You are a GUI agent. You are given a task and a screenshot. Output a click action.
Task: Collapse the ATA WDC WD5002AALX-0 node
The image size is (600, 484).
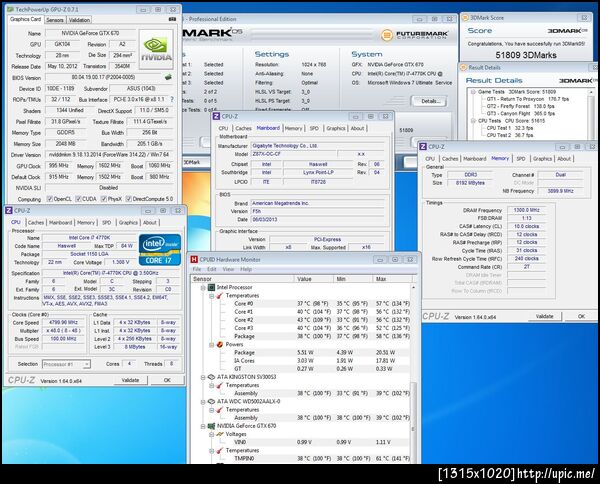click(x=203, y=402)
